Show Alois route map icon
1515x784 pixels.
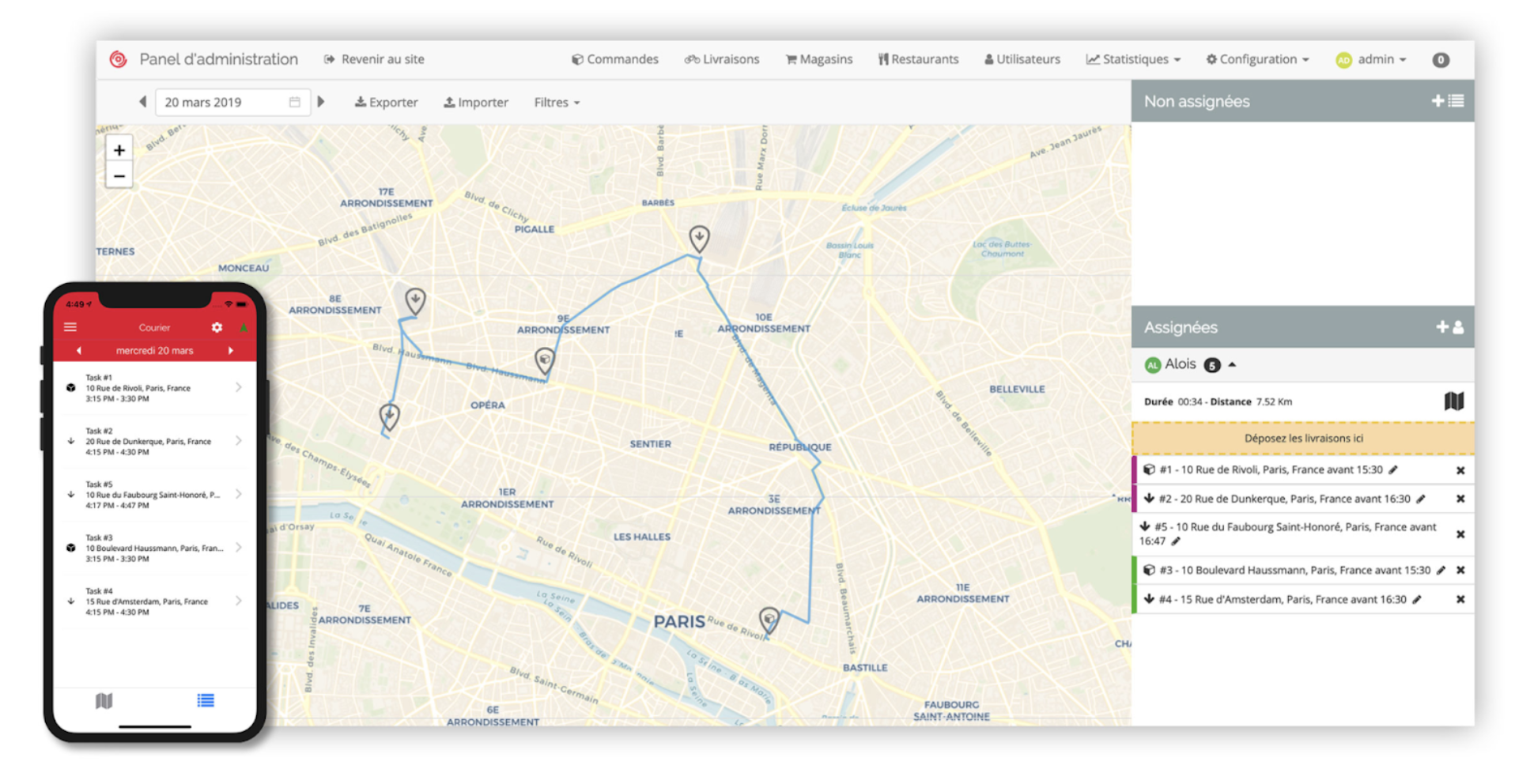[x=1453, y=401]
